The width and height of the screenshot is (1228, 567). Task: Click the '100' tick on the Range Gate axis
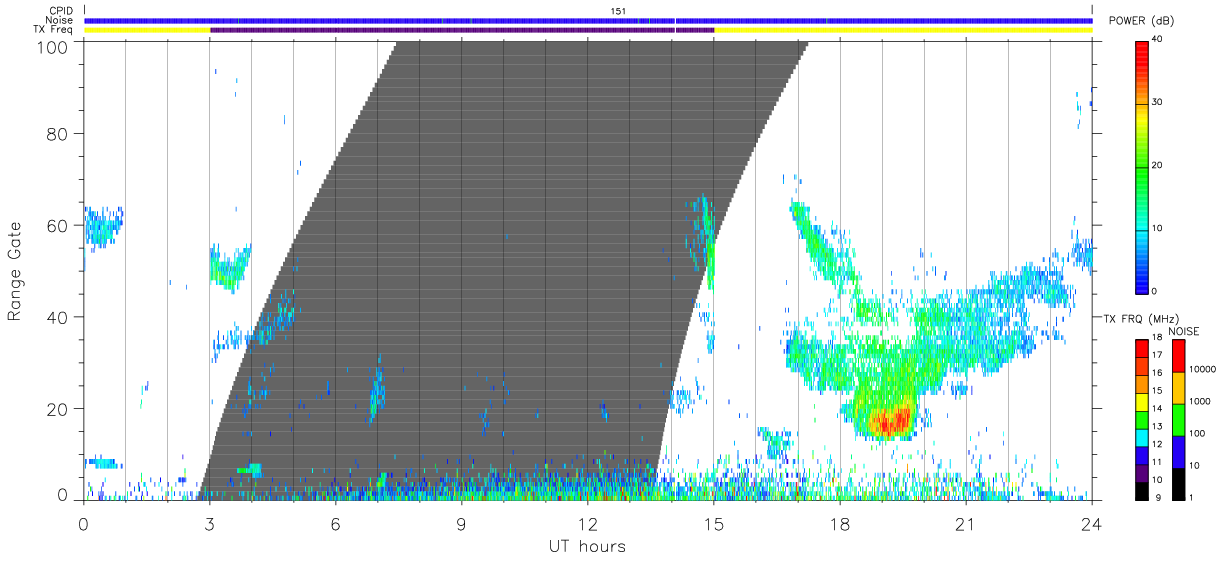tap(54, 47)
